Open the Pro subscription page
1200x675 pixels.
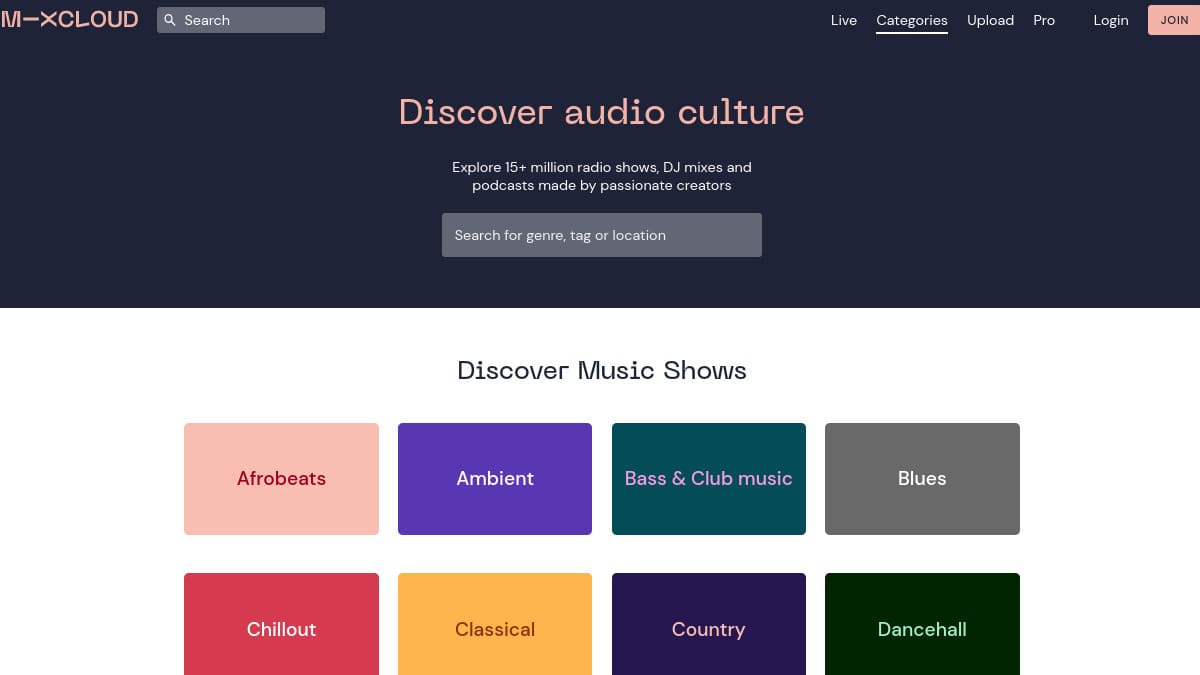click(x=1043, y=20)
